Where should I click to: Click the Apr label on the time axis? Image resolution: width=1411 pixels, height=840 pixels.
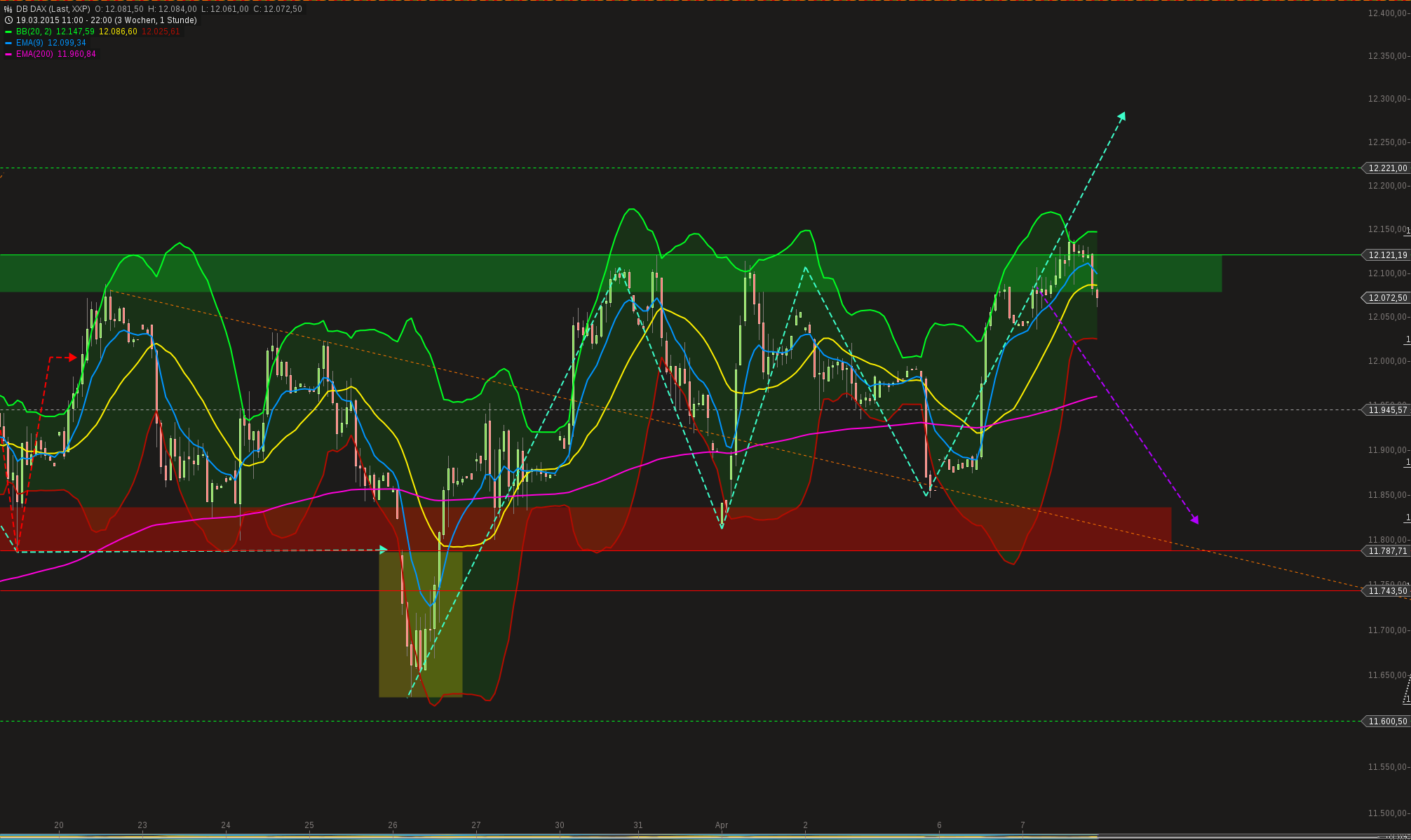722,825
